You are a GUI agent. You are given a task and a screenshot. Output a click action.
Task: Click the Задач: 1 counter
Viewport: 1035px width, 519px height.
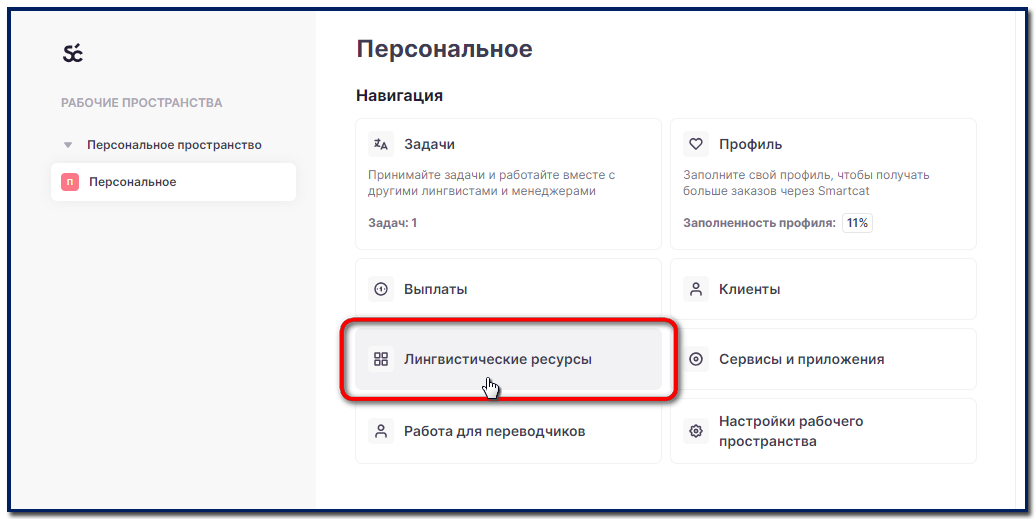[x=392, y=223]
